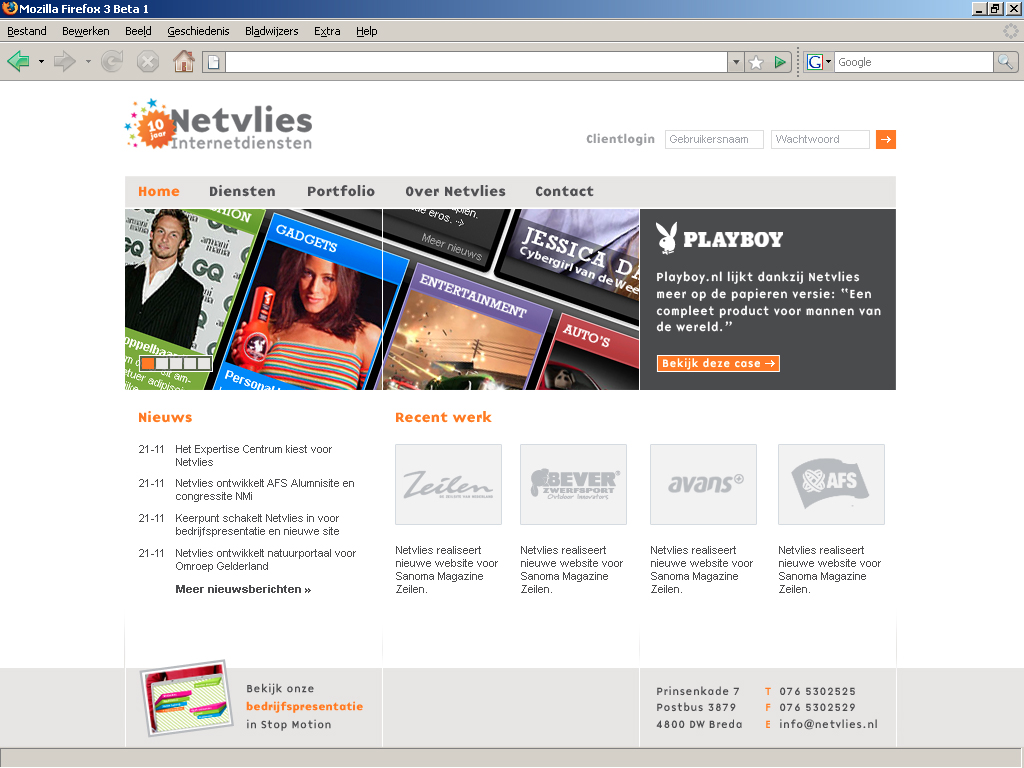Click the Reload page icon
Image resolution: width=1024 pixels, height=768 pixels.
pyautogui.click(x=112, y=62)
